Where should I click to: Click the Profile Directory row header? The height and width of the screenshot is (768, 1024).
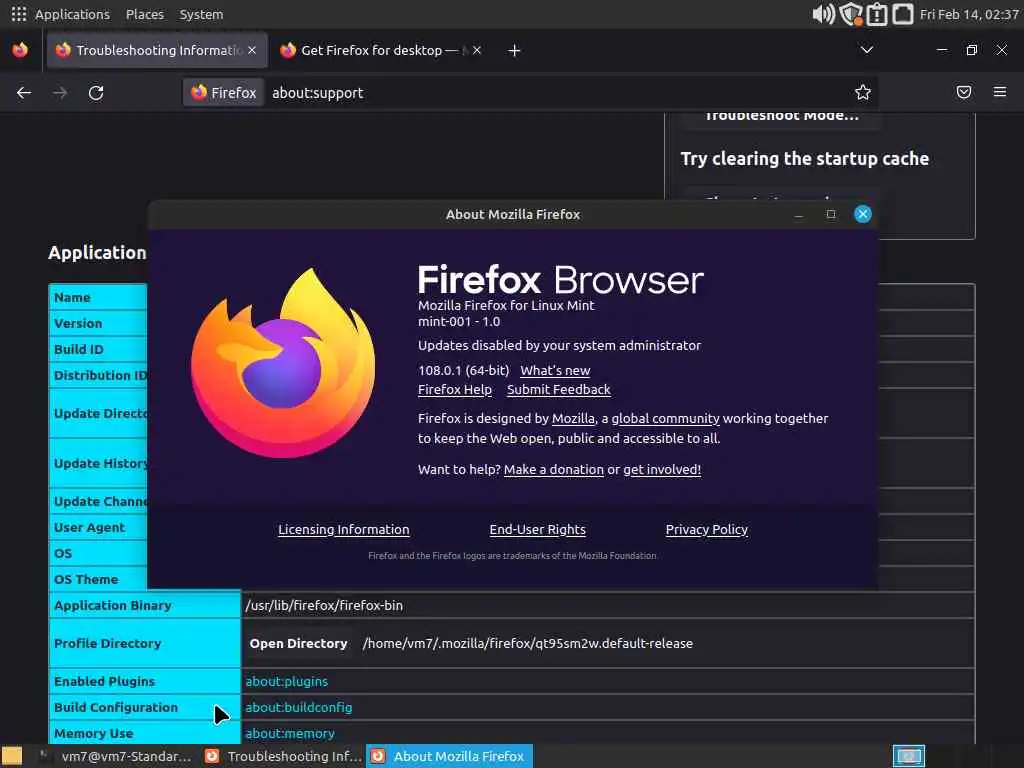tap(144, 643)
